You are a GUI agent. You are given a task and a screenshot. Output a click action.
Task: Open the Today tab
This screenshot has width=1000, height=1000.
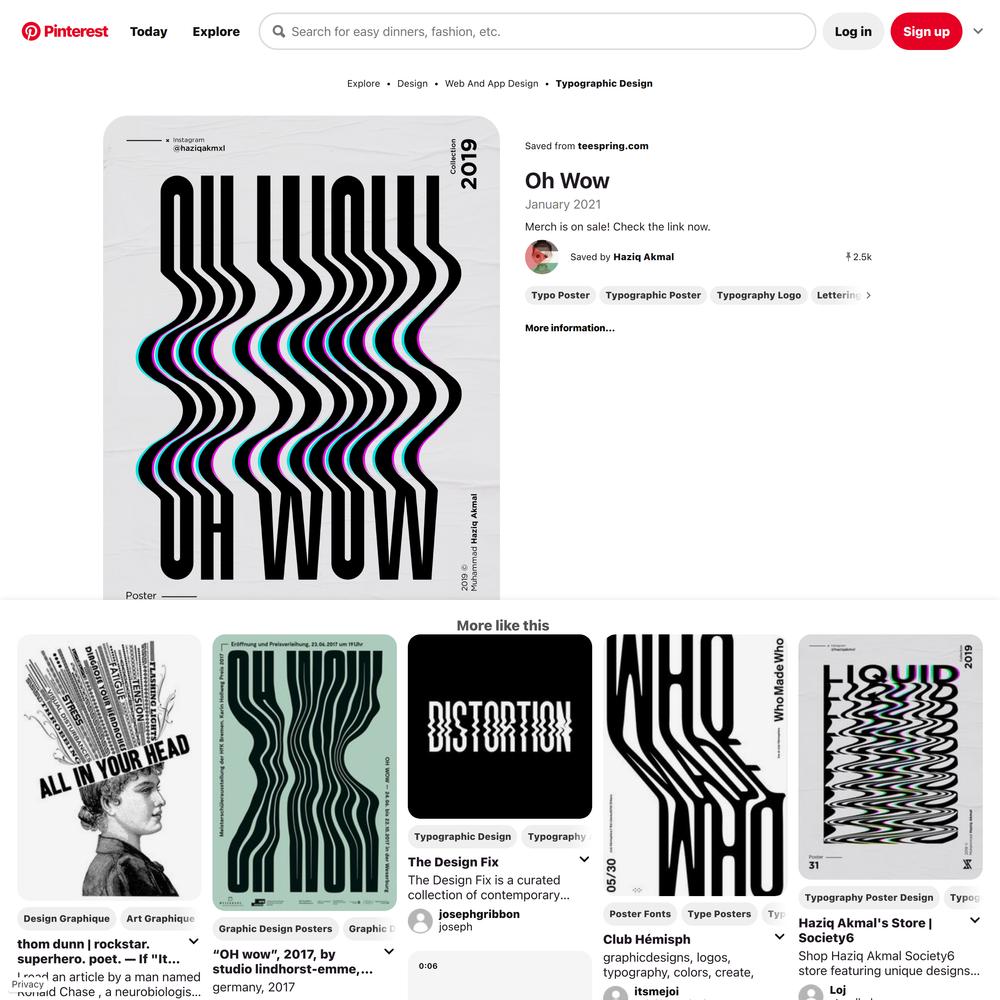click(149, 31)
